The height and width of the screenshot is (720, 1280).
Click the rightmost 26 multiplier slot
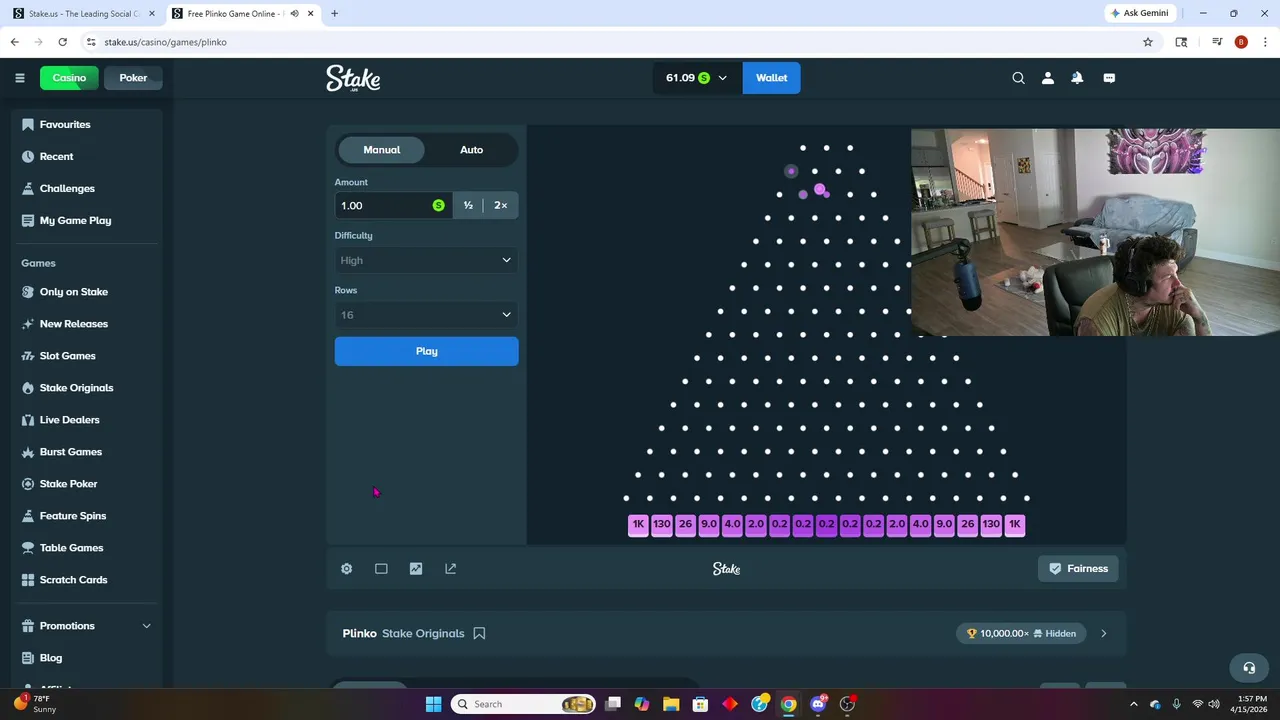click(x=967, y=524)
